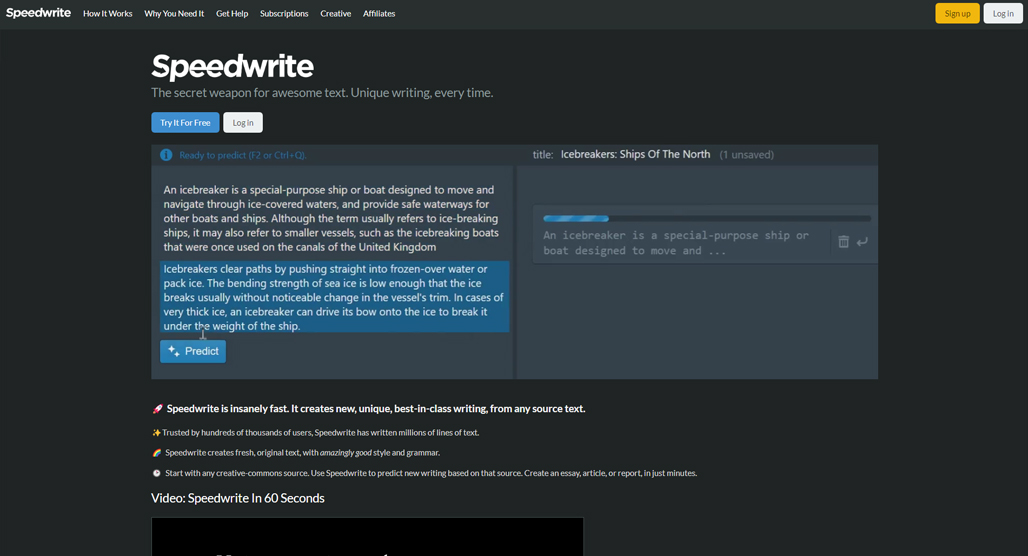1028x556 pixels.
Task: Click the prediction progress bar
Action: 707,218
